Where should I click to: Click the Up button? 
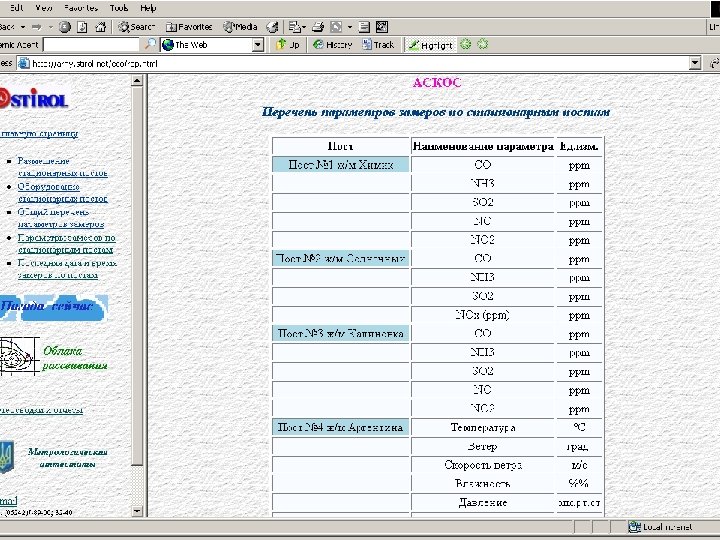tap(287, 45)
